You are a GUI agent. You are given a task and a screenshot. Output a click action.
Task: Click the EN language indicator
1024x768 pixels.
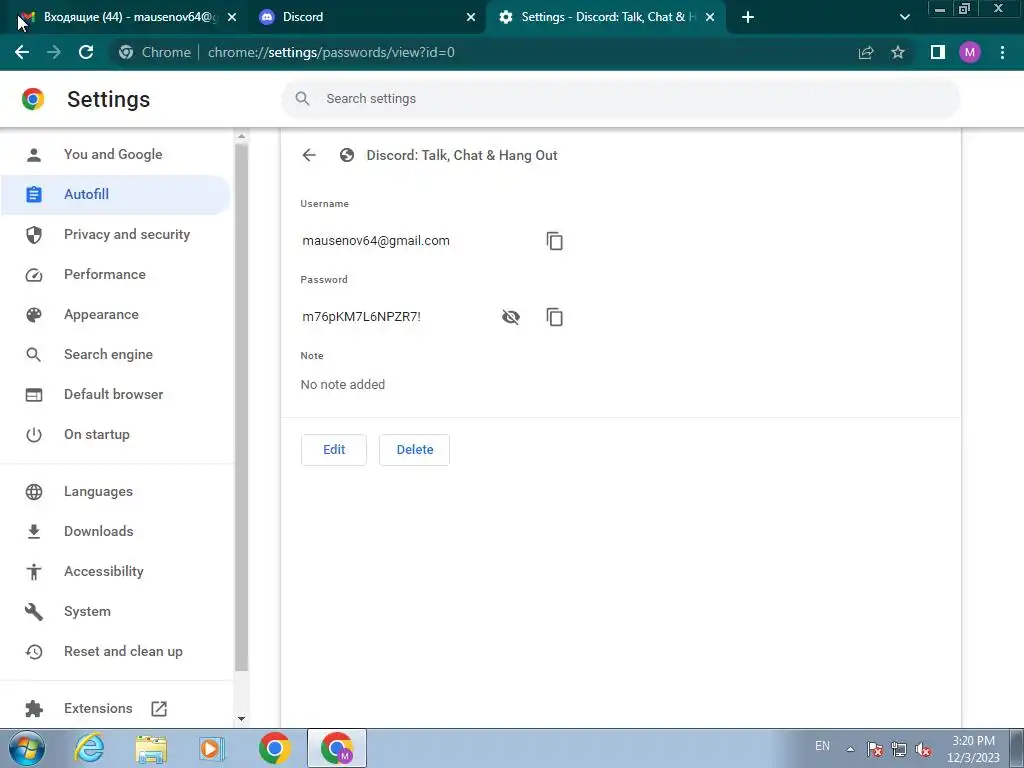[x=822, y=746]
